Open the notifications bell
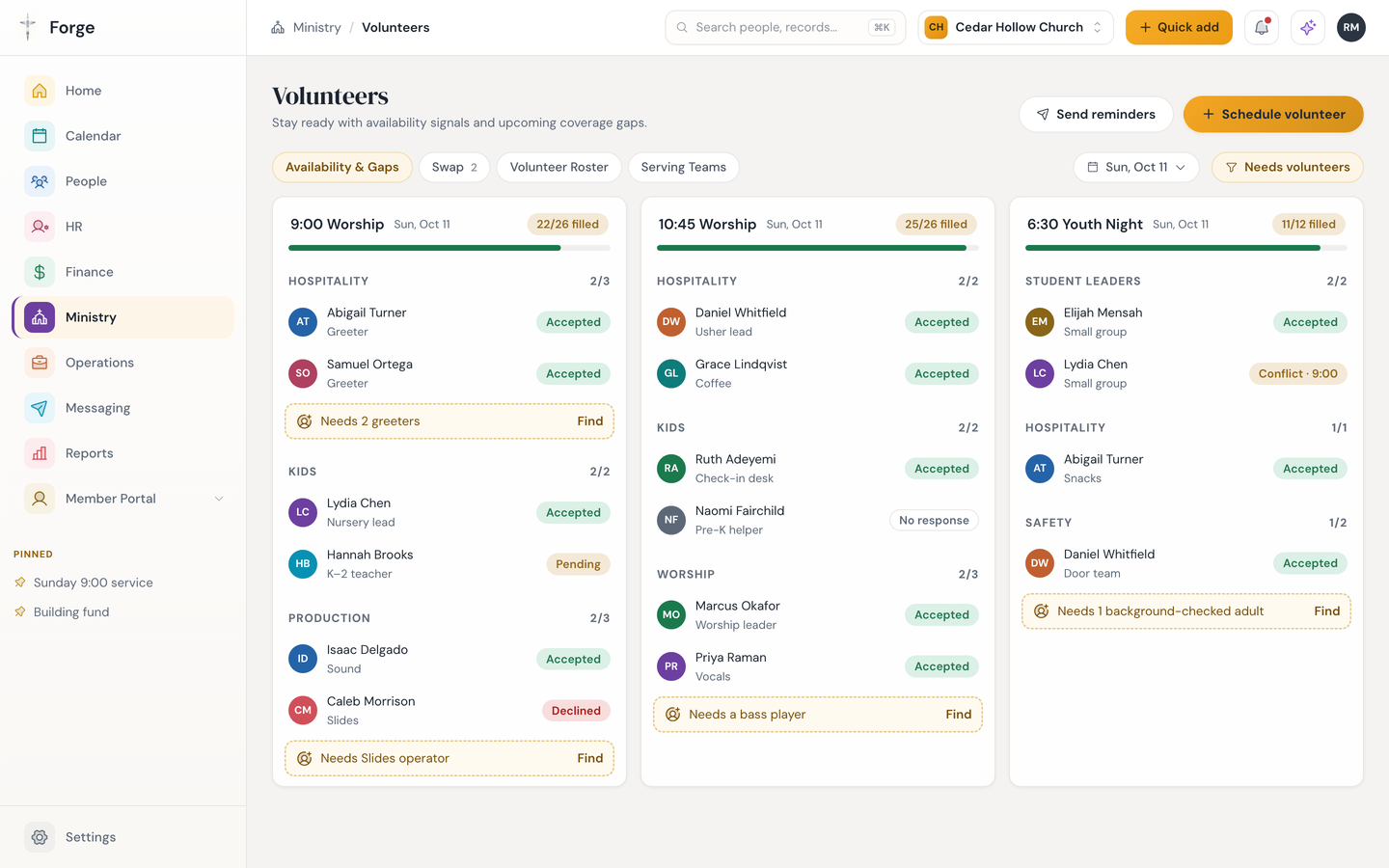 [x=1262, y=27]
